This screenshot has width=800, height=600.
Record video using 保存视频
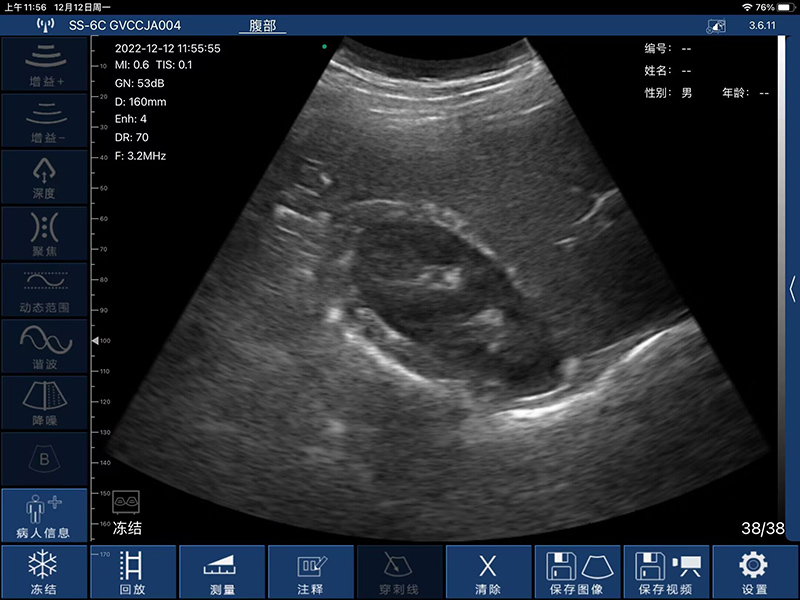pyautogui.click(x=668, y=573)
